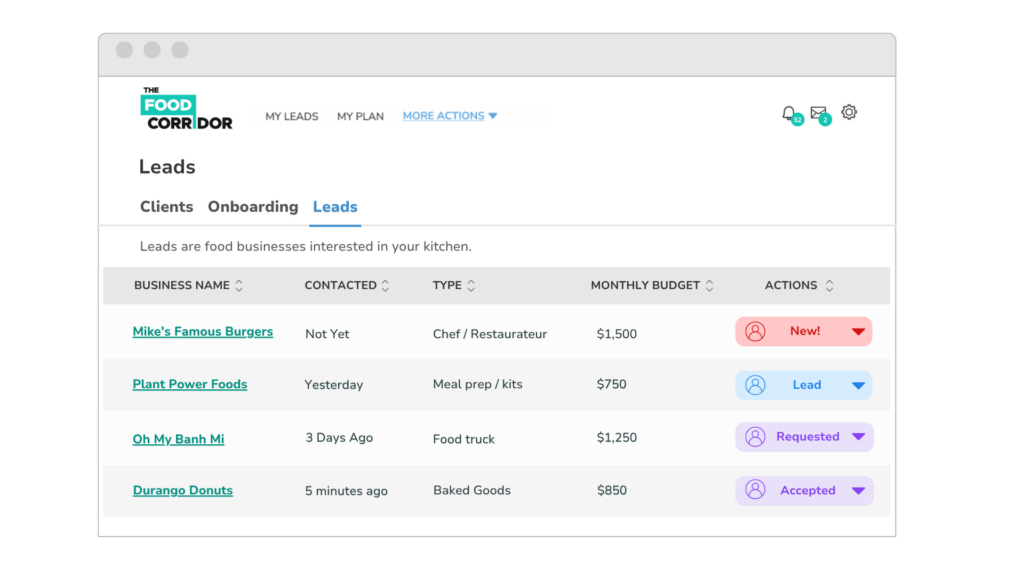Select the Leads tab

point(335,207)
